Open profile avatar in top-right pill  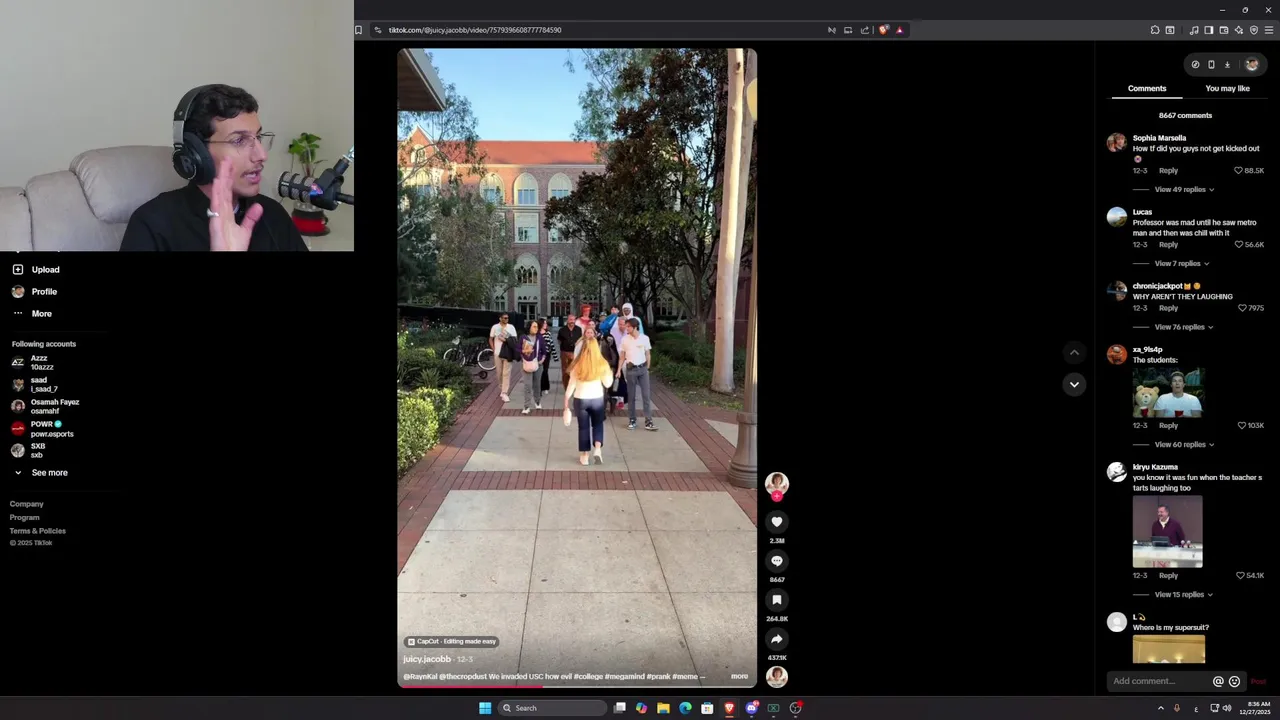click(1251, 65)
